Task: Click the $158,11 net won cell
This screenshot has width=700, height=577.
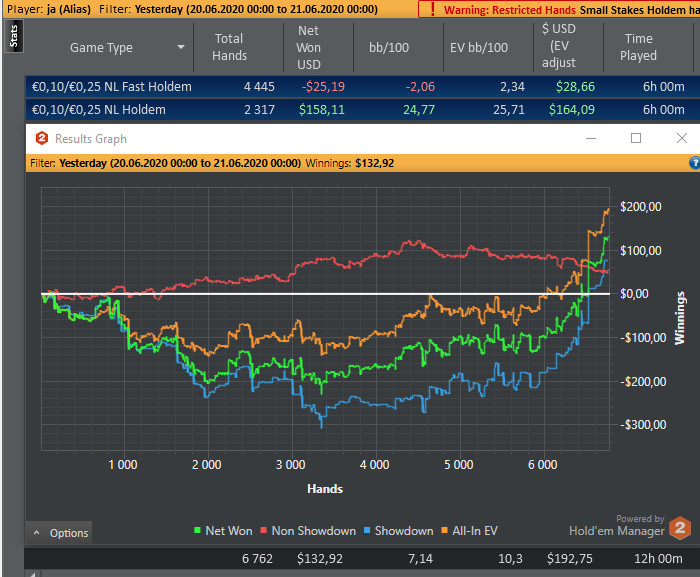Action: coord(322,109)
